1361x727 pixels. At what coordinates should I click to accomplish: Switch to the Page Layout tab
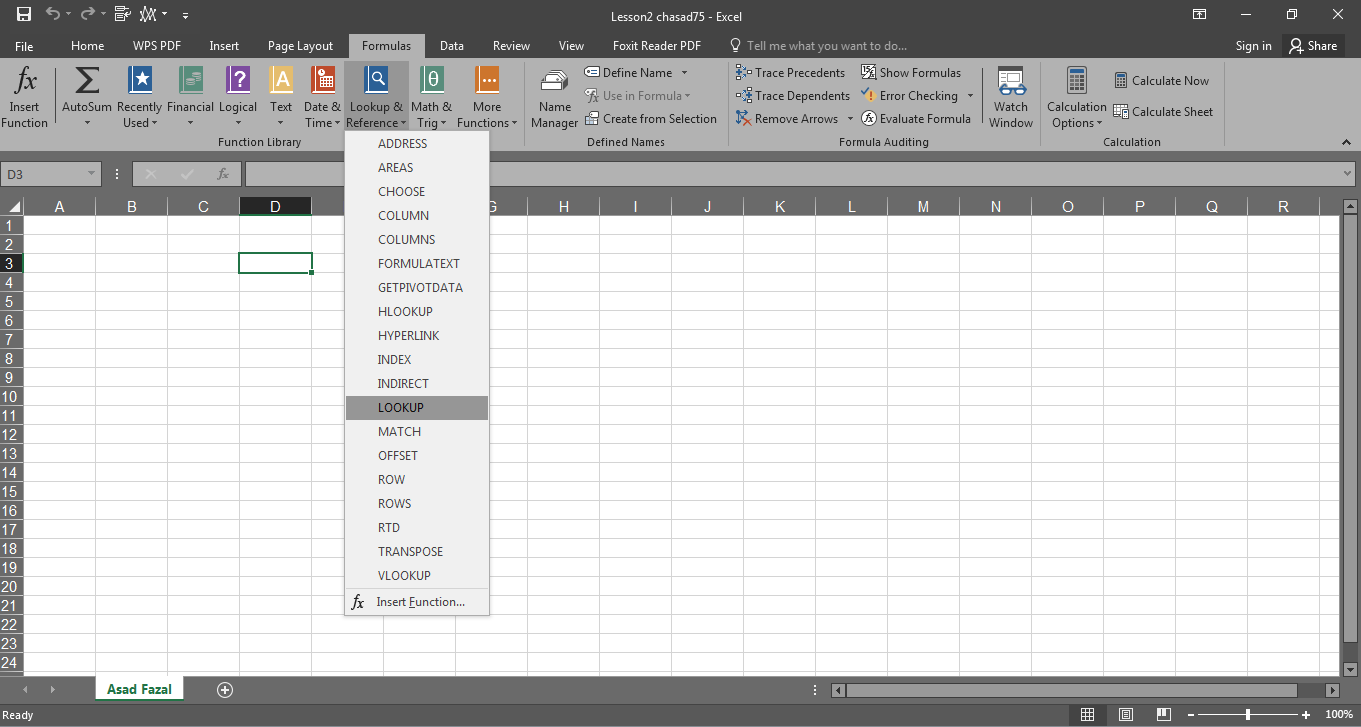(x=300, y=46)
